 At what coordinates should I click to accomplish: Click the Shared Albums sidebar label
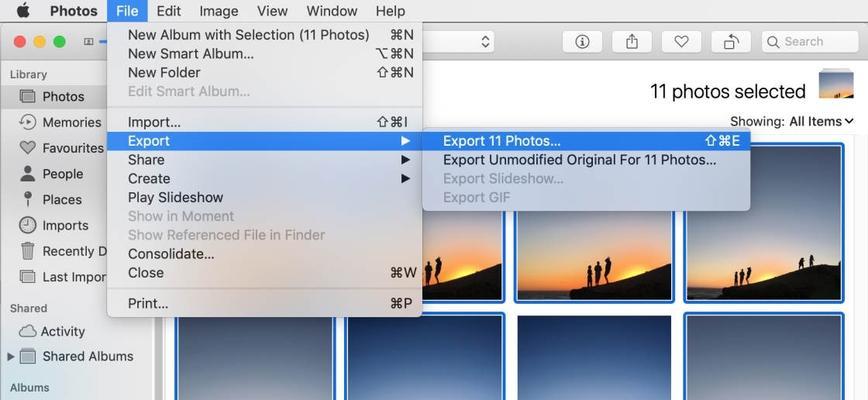point(88,356)
